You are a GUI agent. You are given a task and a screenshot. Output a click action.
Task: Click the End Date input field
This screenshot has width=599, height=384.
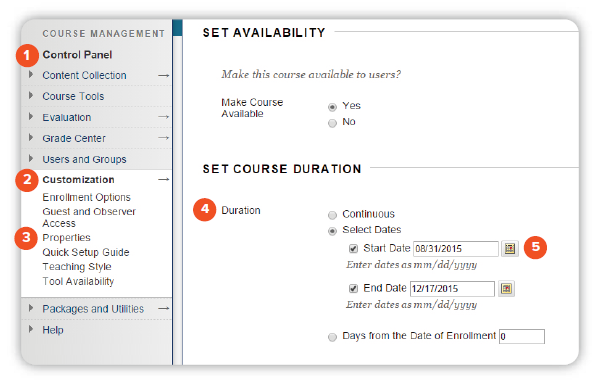pyautogui.click(x=452, y=288)
